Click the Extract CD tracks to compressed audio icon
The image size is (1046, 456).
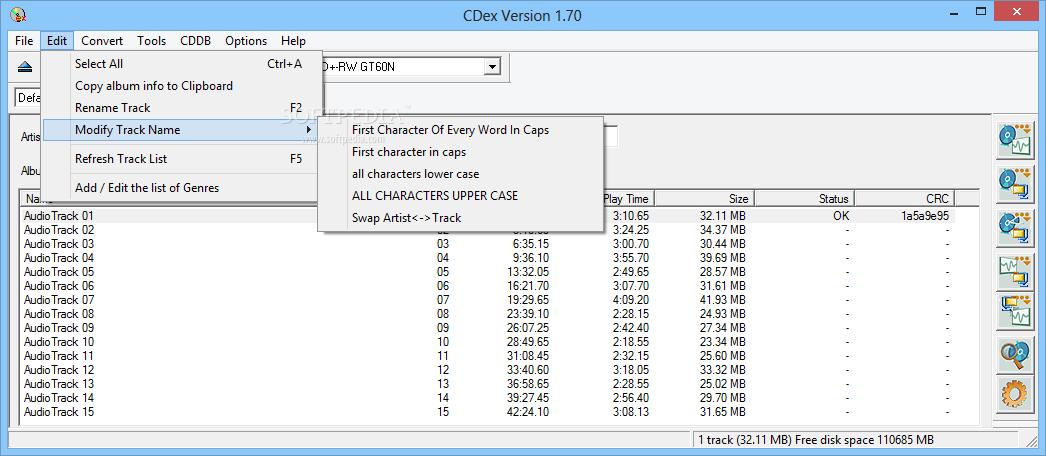[1015, 185]
